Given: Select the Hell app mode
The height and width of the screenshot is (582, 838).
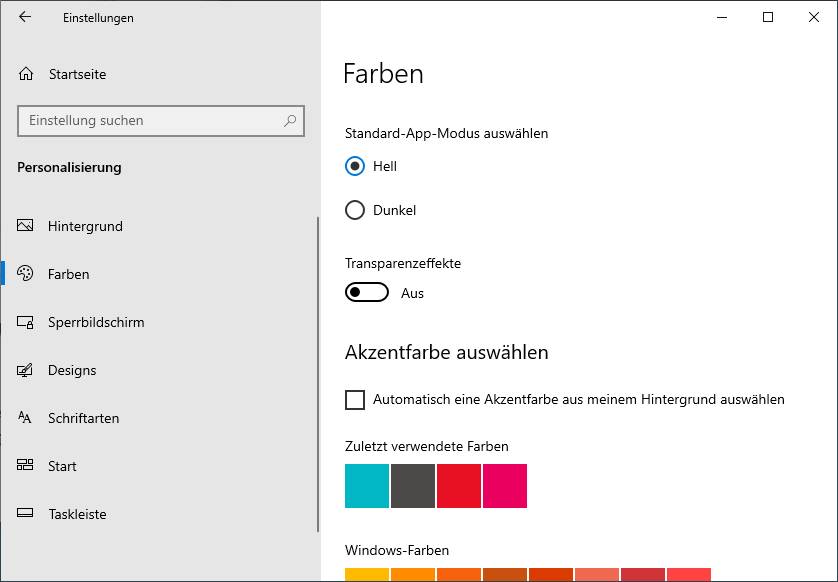Looking at the screenshot, I should [355, 166].
